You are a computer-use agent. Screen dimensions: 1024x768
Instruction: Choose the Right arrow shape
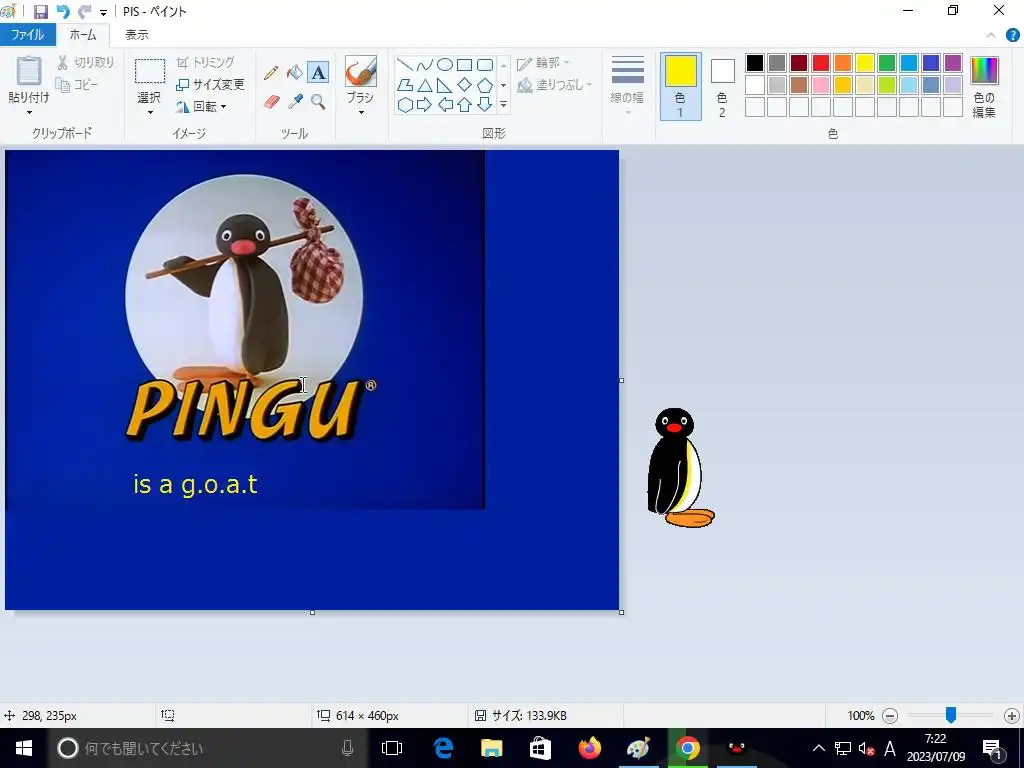(424, 104)
